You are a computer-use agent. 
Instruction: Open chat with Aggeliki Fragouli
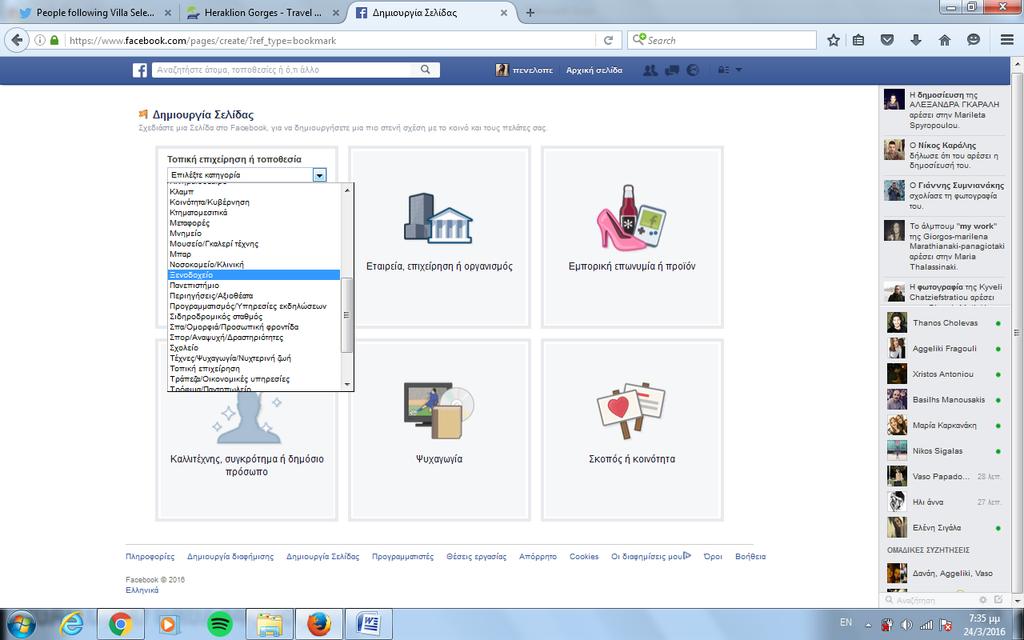[945, 349]
